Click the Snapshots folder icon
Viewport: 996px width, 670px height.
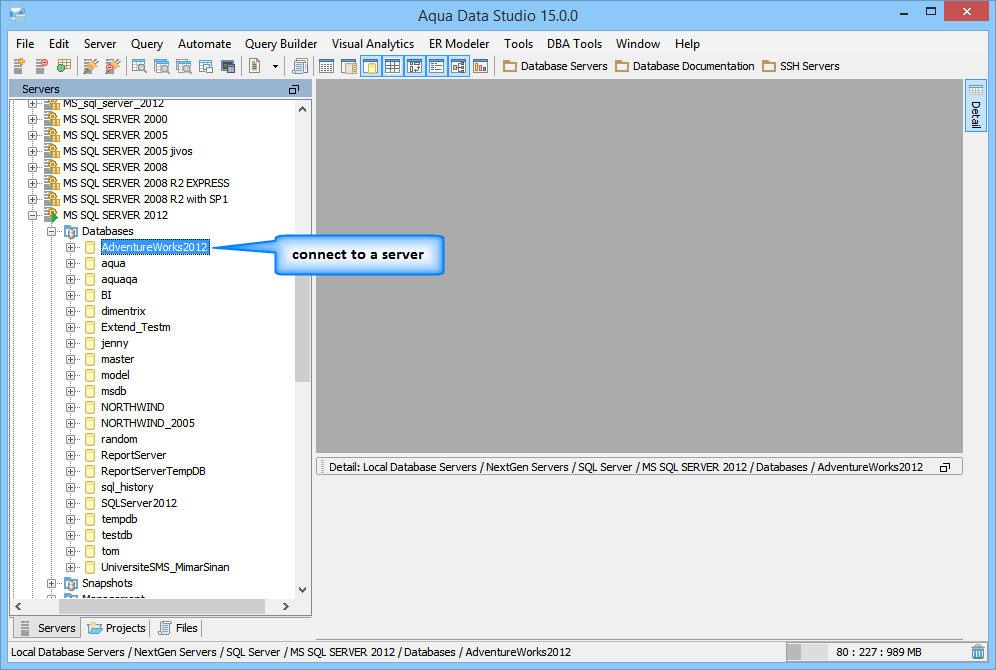[71, 583]
